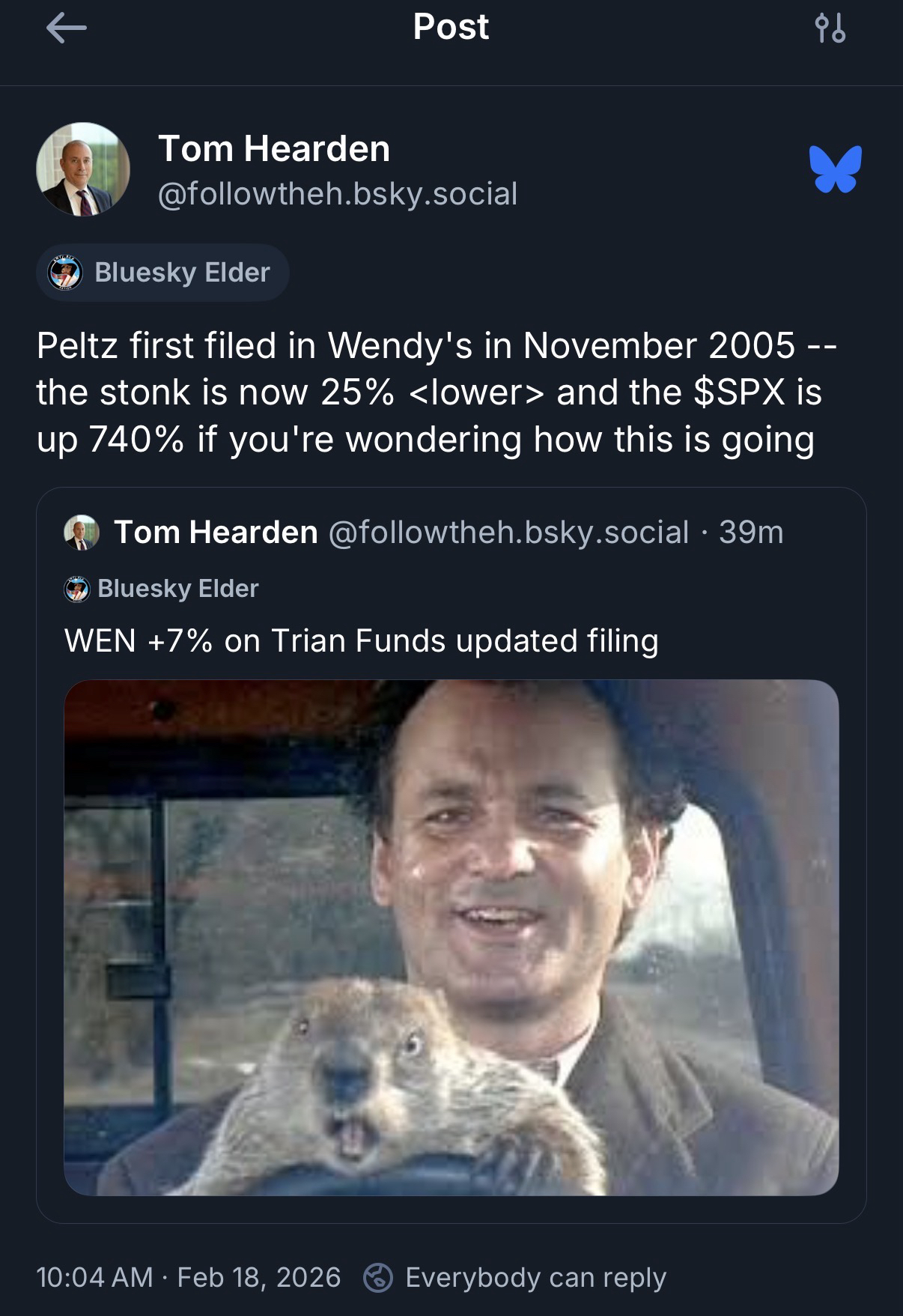Open the groundhog driving image

(451, 937)
